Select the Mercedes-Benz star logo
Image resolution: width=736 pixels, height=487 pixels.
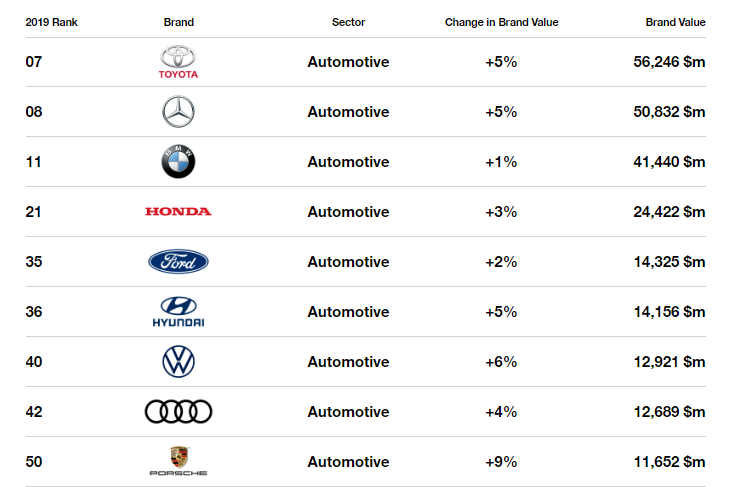(178, 112)
